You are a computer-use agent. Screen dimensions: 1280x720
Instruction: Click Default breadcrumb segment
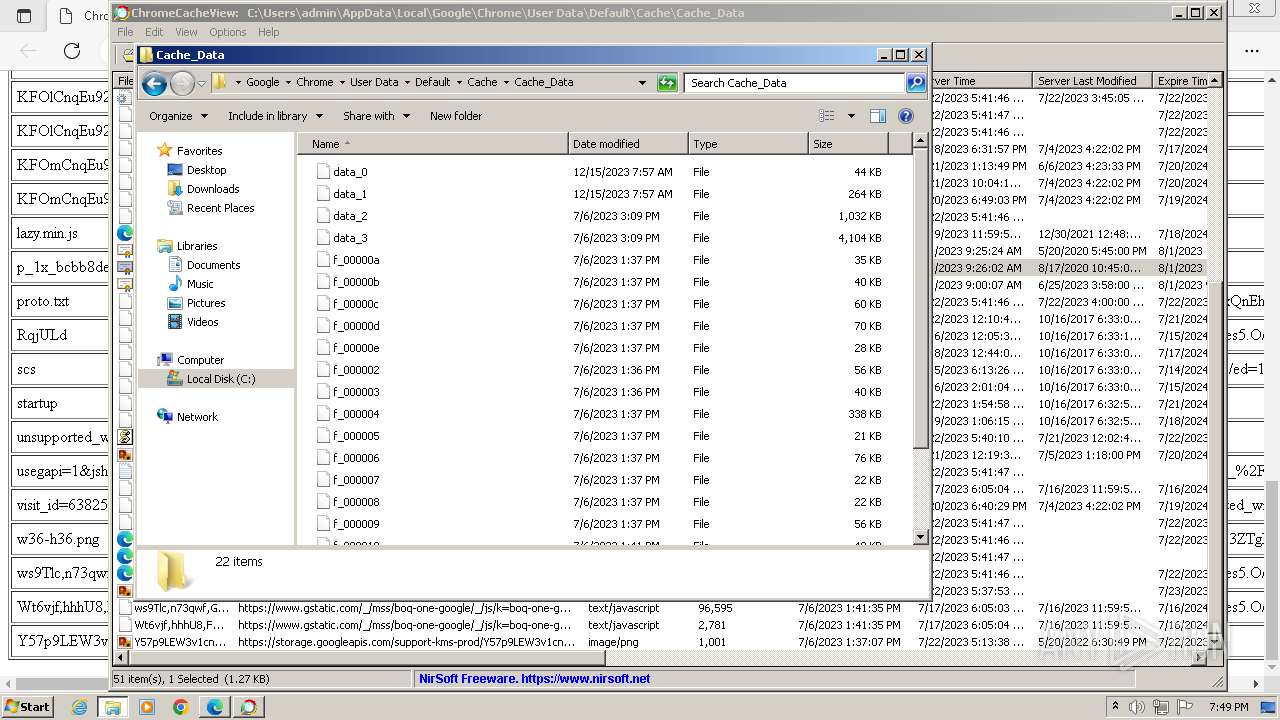[432, 82]
